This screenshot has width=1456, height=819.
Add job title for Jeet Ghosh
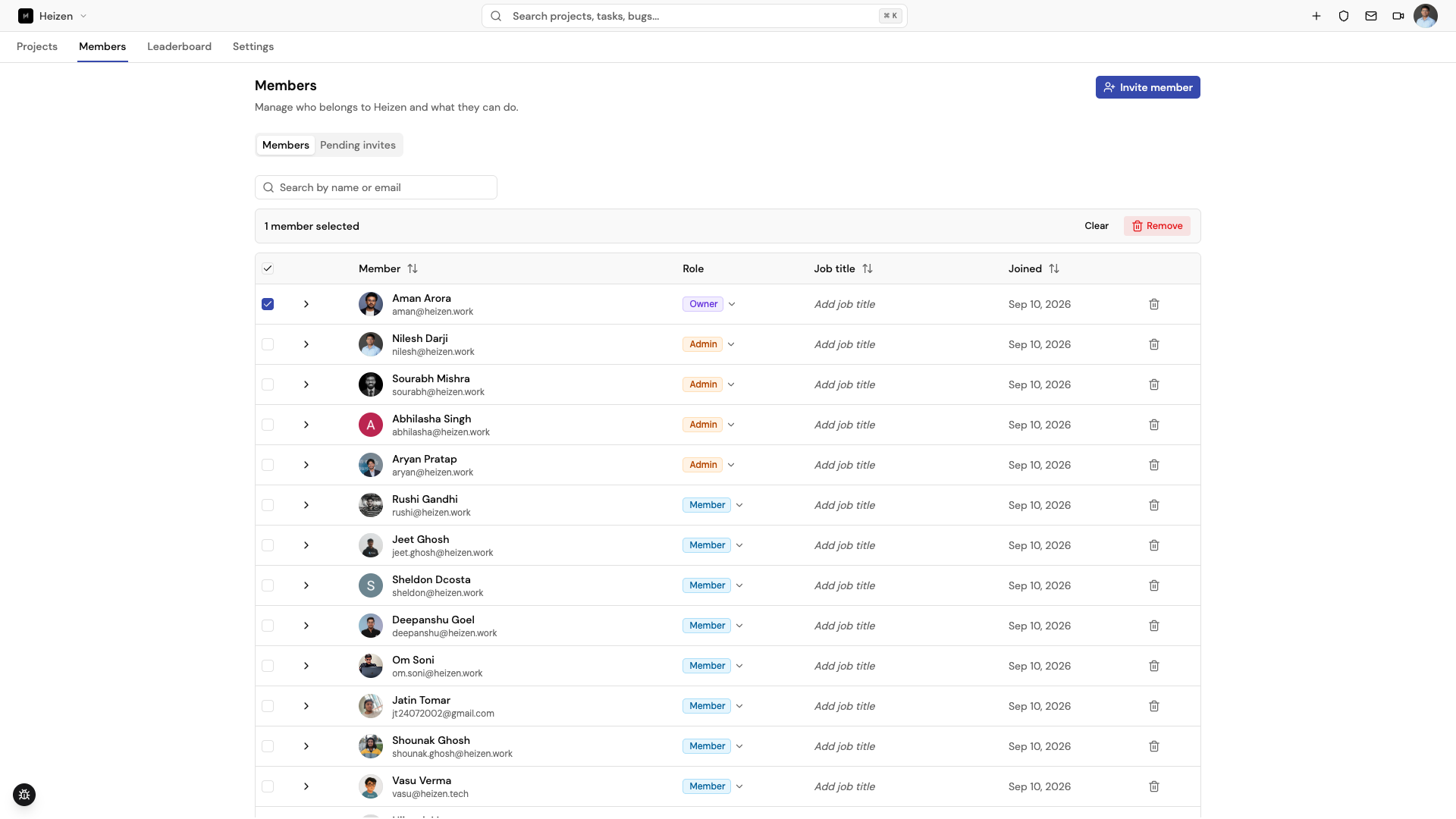[x=845, y=545]
